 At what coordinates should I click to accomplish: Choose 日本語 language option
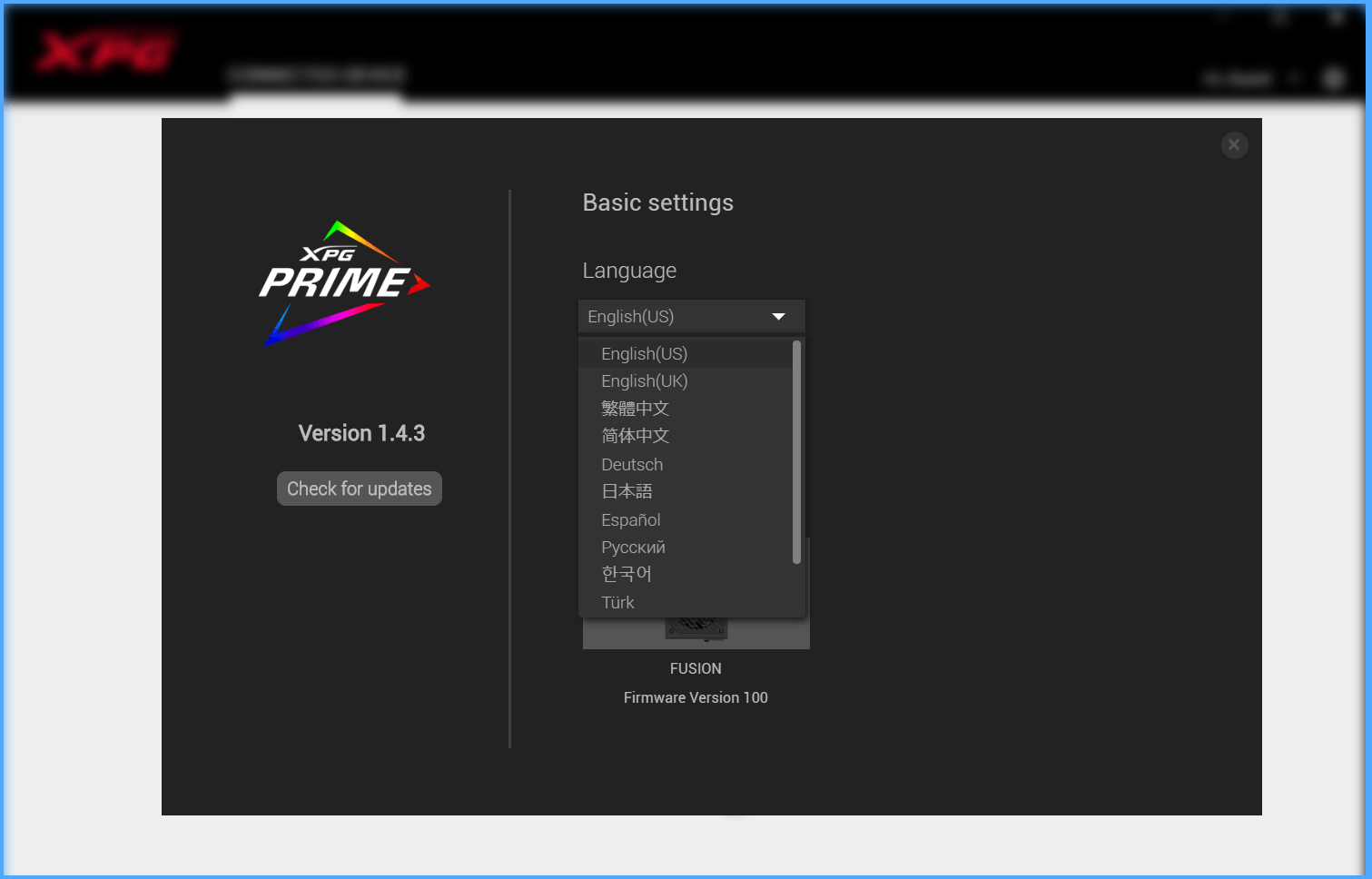coord(686,491)
